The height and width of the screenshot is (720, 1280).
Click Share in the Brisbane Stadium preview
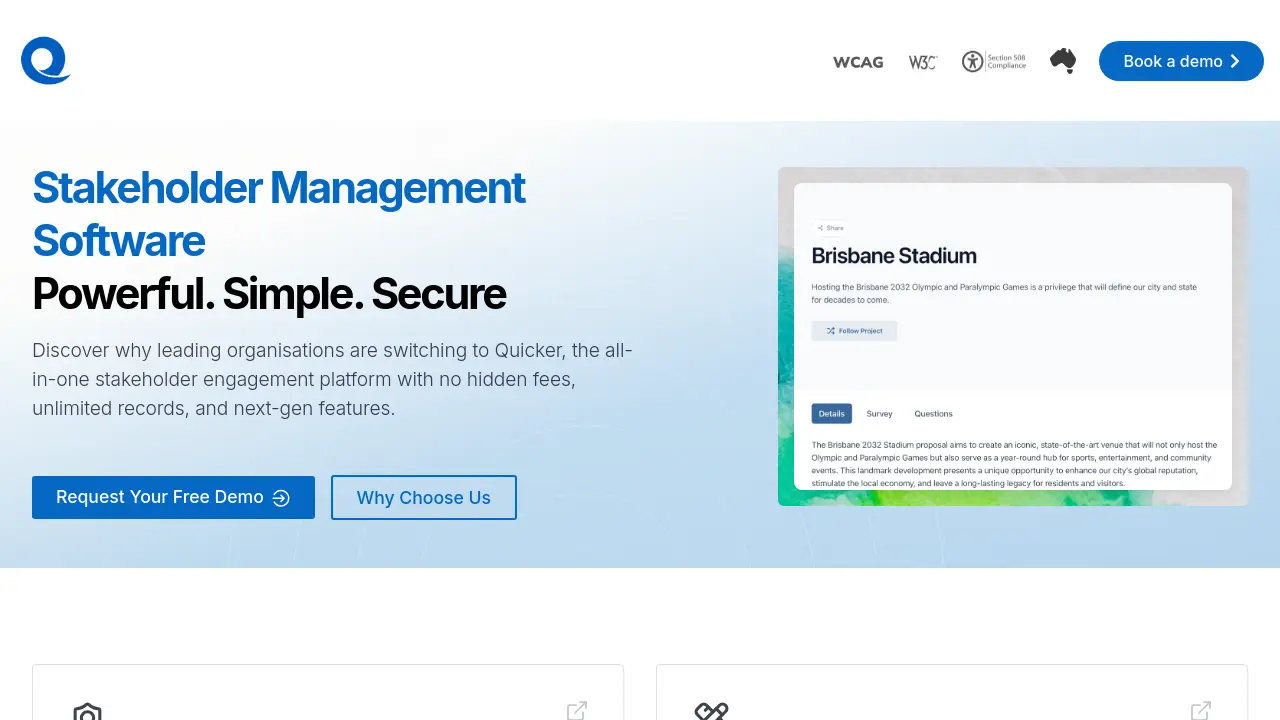pyautogui.click(x=830, y=228)
